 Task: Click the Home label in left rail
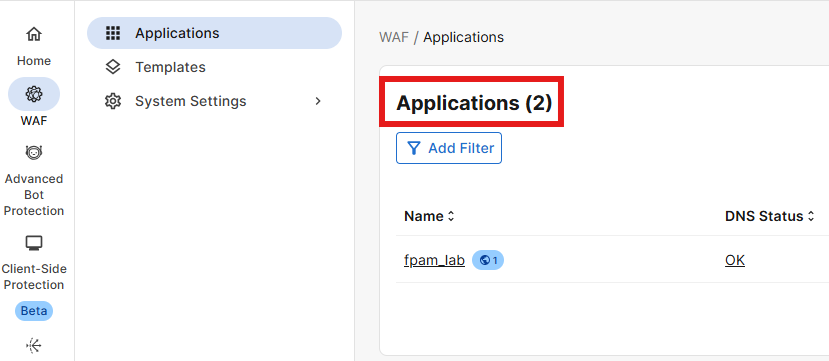click(x=34, y=61)
